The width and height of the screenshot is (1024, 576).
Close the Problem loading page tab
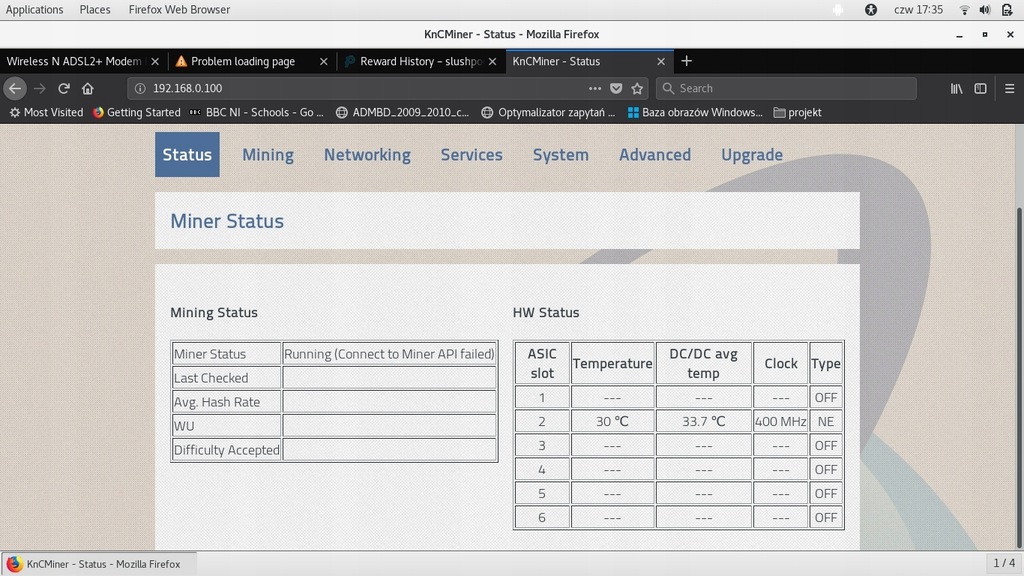tap(323, 61)
